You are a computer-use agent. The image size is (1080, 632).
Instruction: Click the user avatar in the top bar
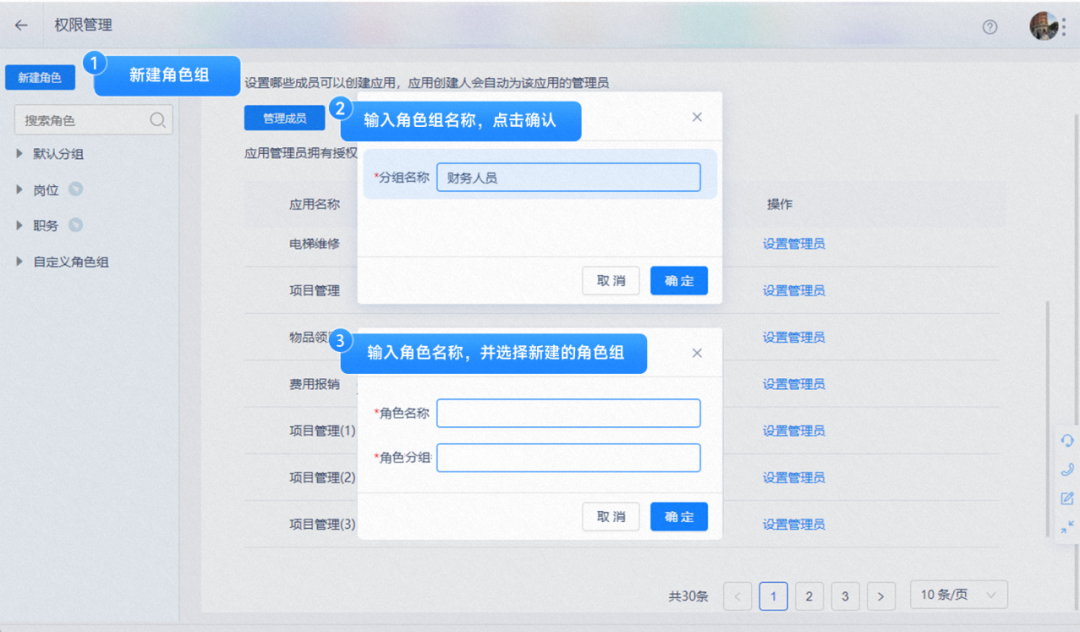[x=1044, y=25]
